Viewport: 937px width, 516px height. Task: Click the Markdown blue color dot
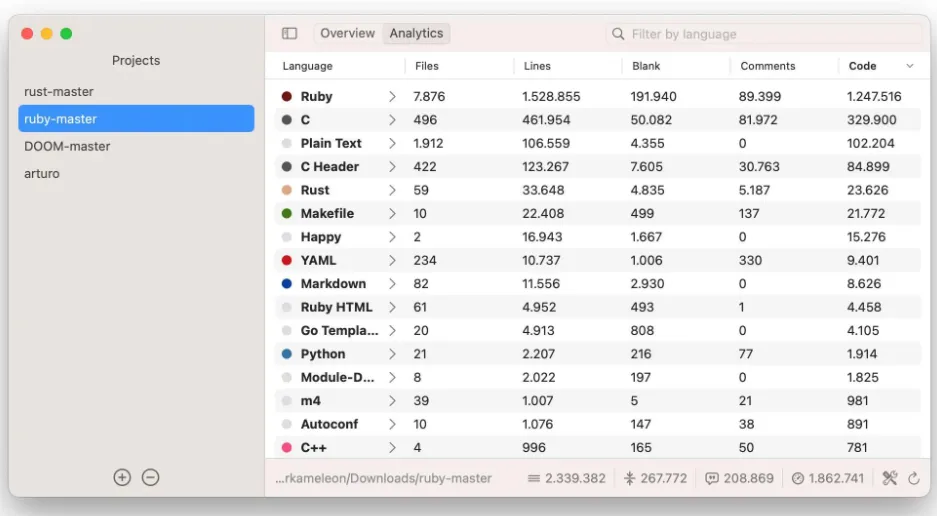click(287, 283)
